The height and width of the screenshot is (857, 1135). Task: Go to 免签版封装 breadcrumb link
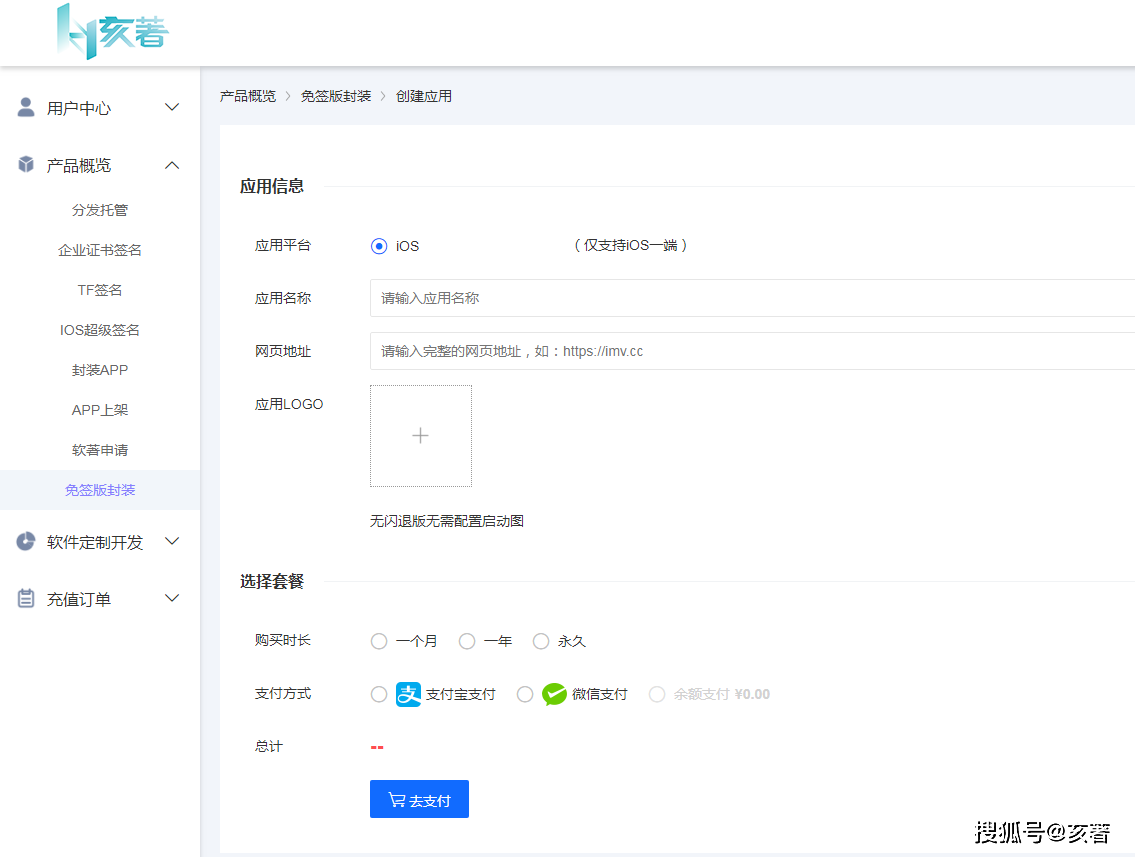tap(336, 96)
